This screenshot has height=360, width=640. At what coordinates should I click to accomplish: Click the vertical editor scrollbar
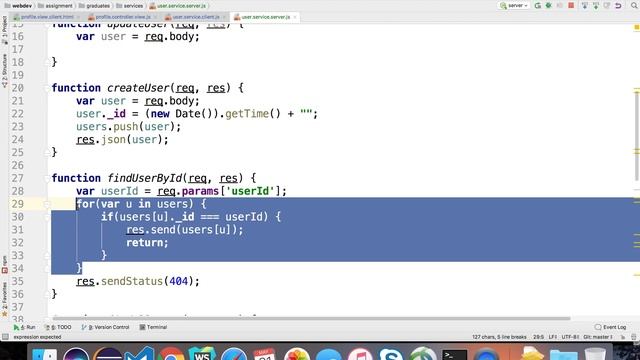(x=637, y=135)
